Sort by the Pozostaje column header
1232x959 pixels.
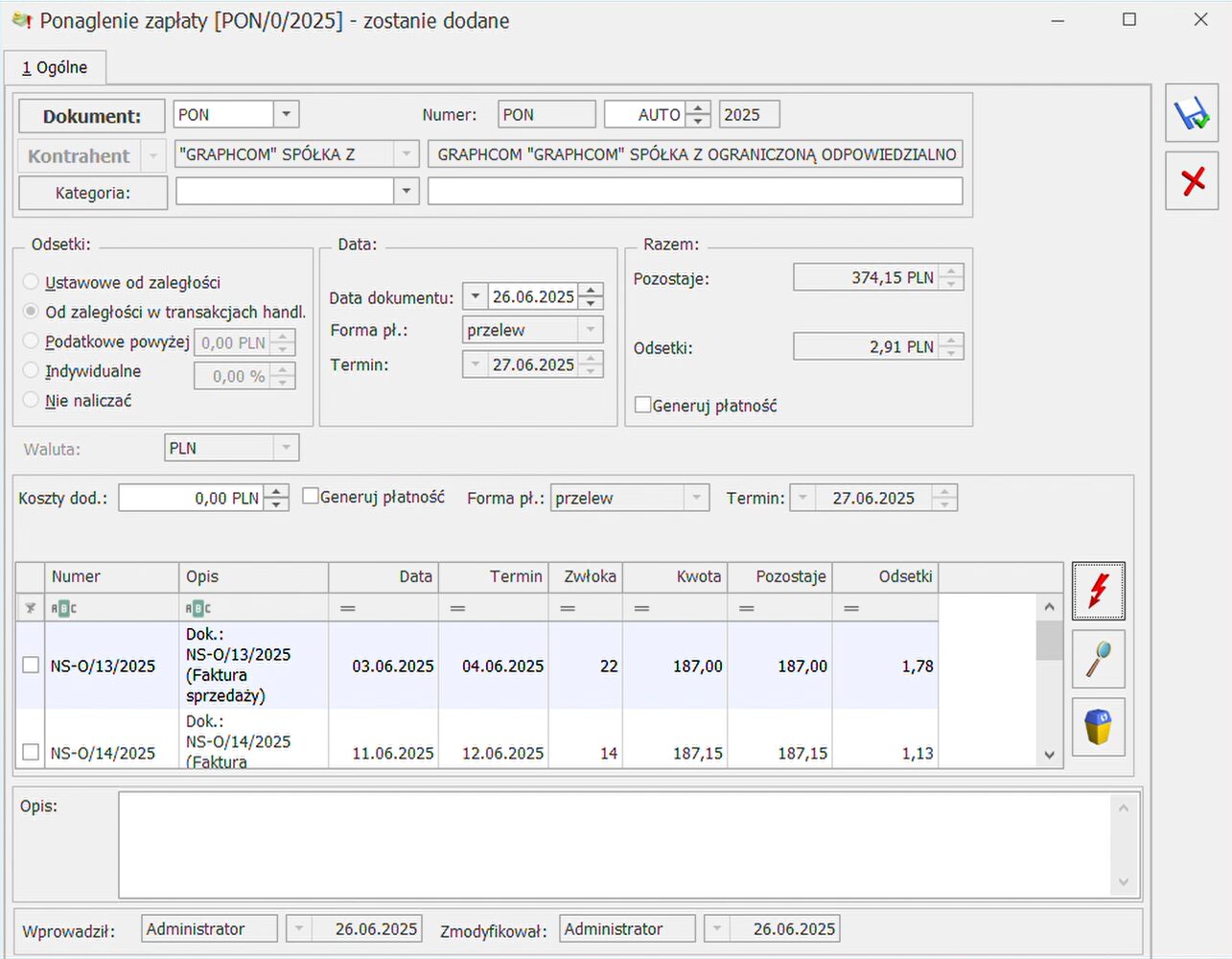pyautogui.click(x=779, y=576)
